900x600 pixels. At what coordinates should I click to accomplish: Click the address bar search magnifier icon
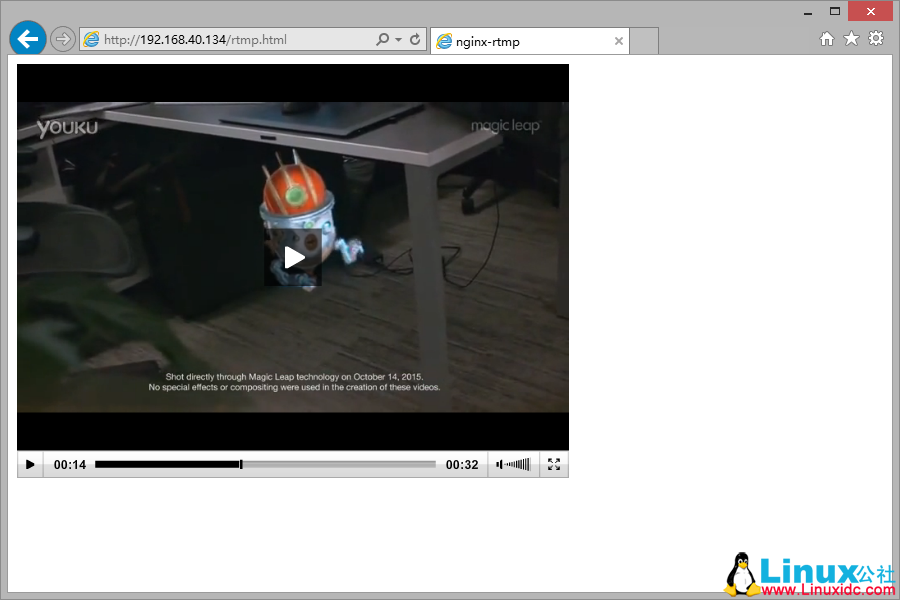coord(382,40)
